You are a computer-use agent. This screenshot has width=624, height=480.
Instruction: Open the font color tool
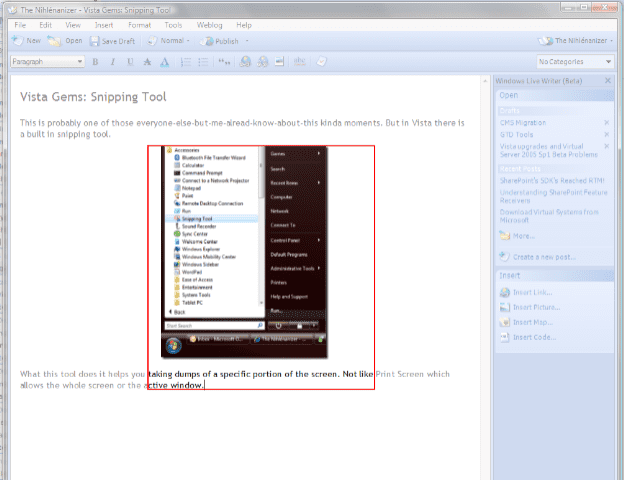[x=164, y=62]
